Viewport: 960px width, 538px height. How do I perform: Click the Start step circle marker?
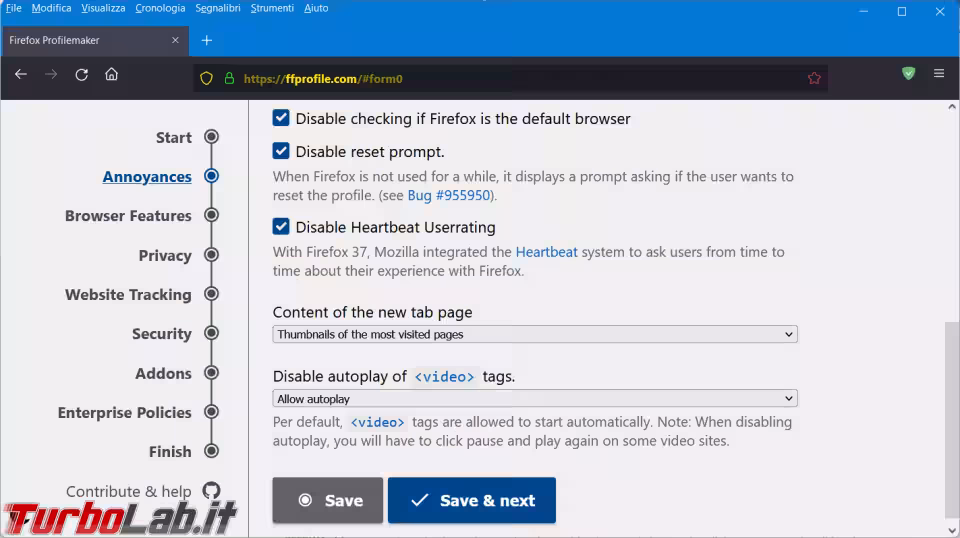(x=211, y=136)
